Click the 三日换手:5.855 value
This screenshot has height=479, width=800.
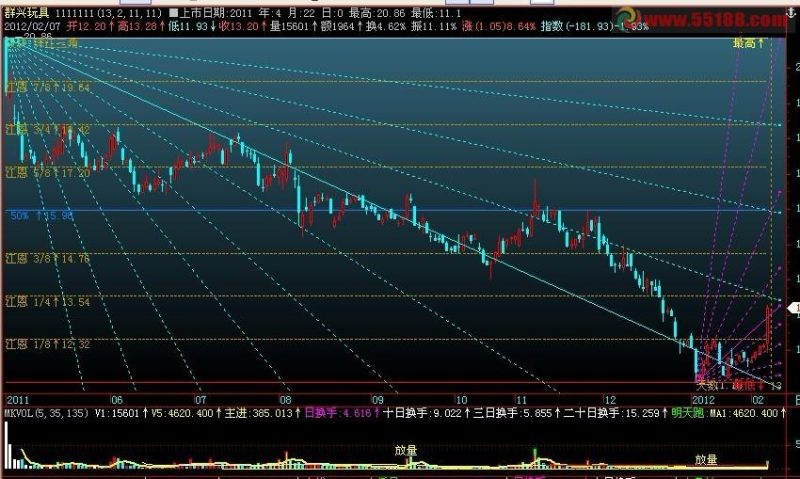click(x=515, y=413)
